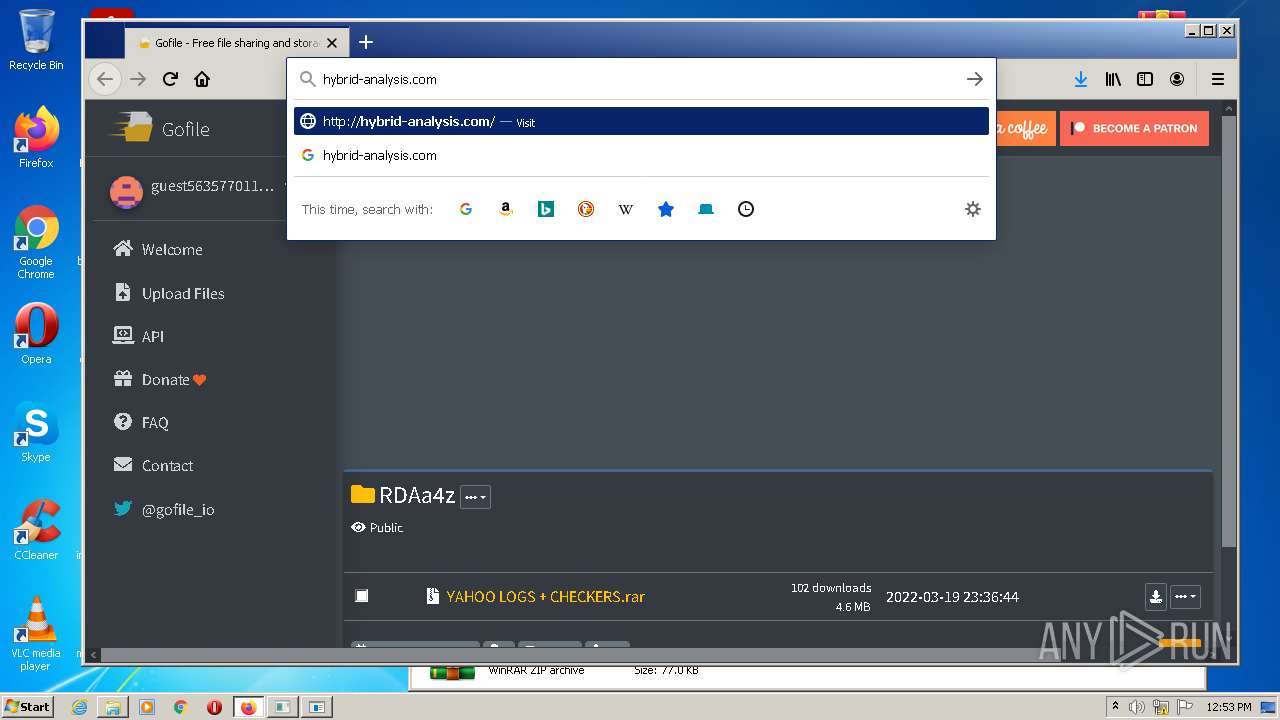Go to the browser home page
Viewport: 1280px width, 720px height.
pos(202,79)
